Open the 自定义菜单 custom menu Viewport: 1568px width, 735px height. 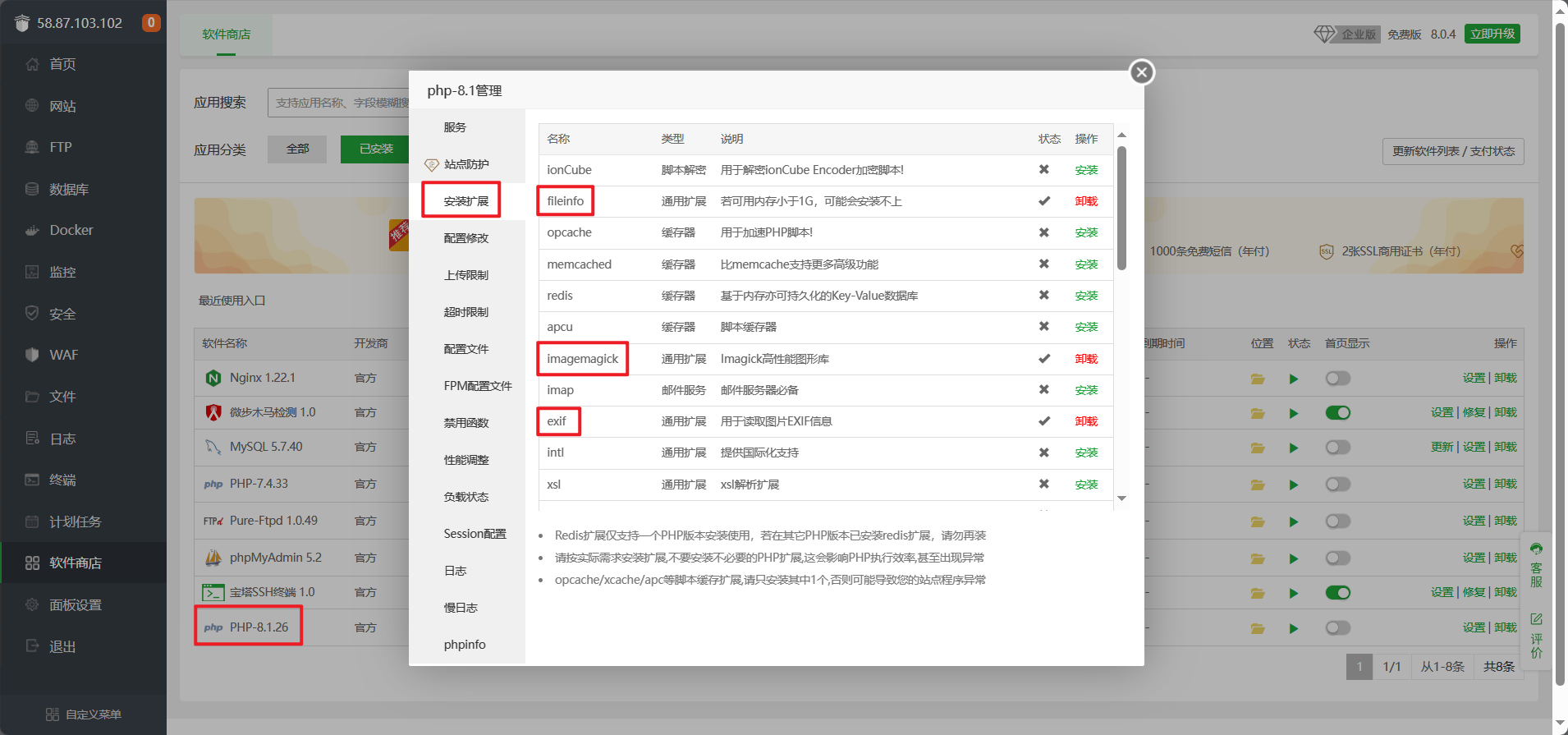click(x=84, y=714)
